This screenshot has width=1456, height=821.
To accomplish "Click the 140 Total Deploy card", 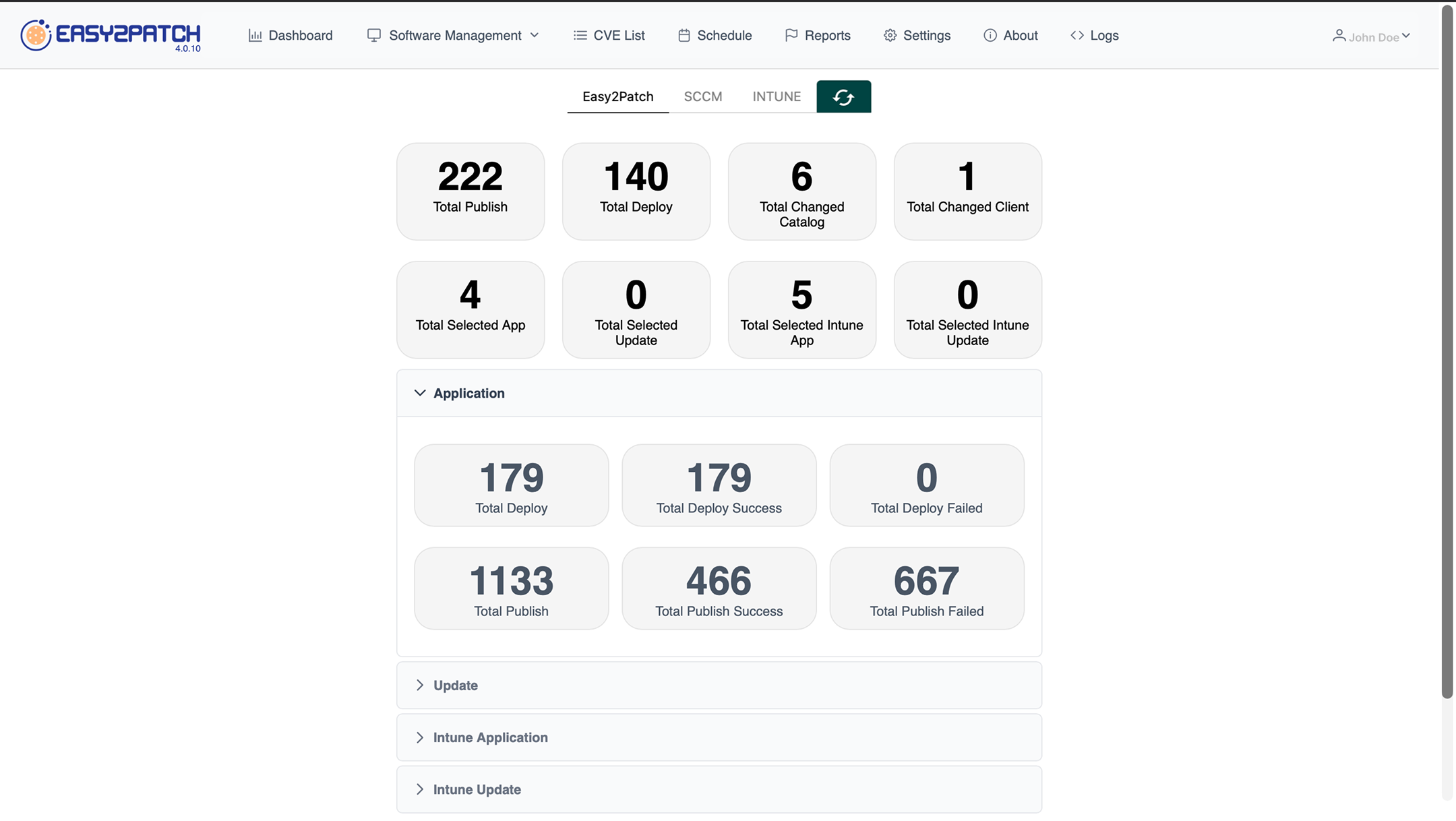I will 636,191.
